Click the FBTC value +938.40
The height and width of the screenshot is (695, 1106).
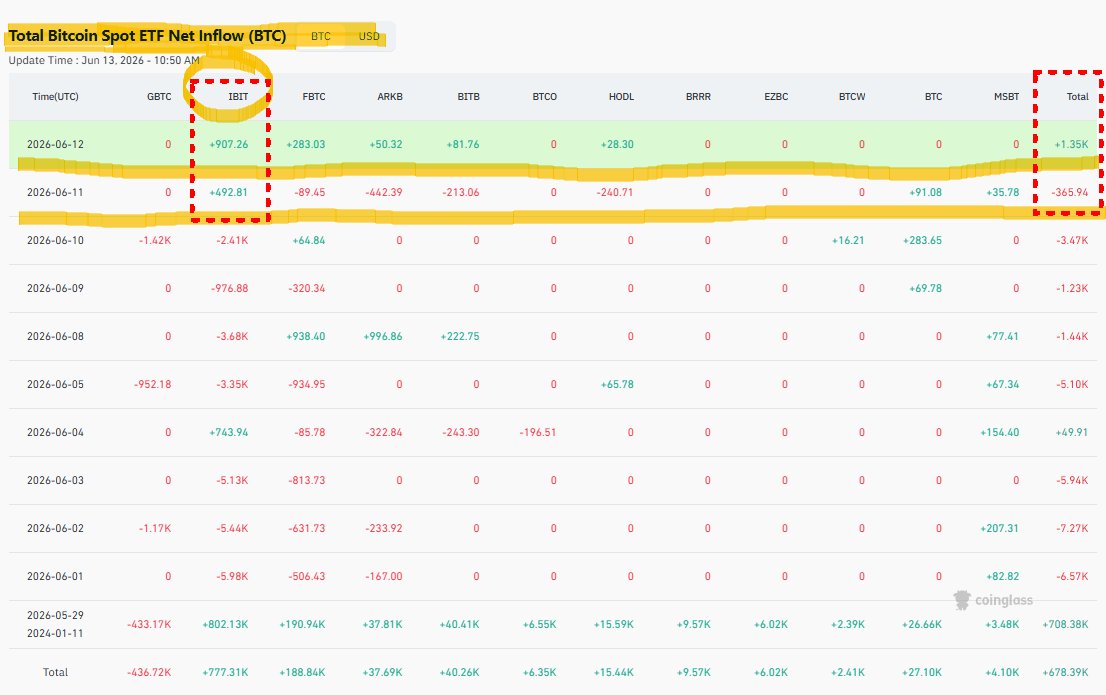305,337
